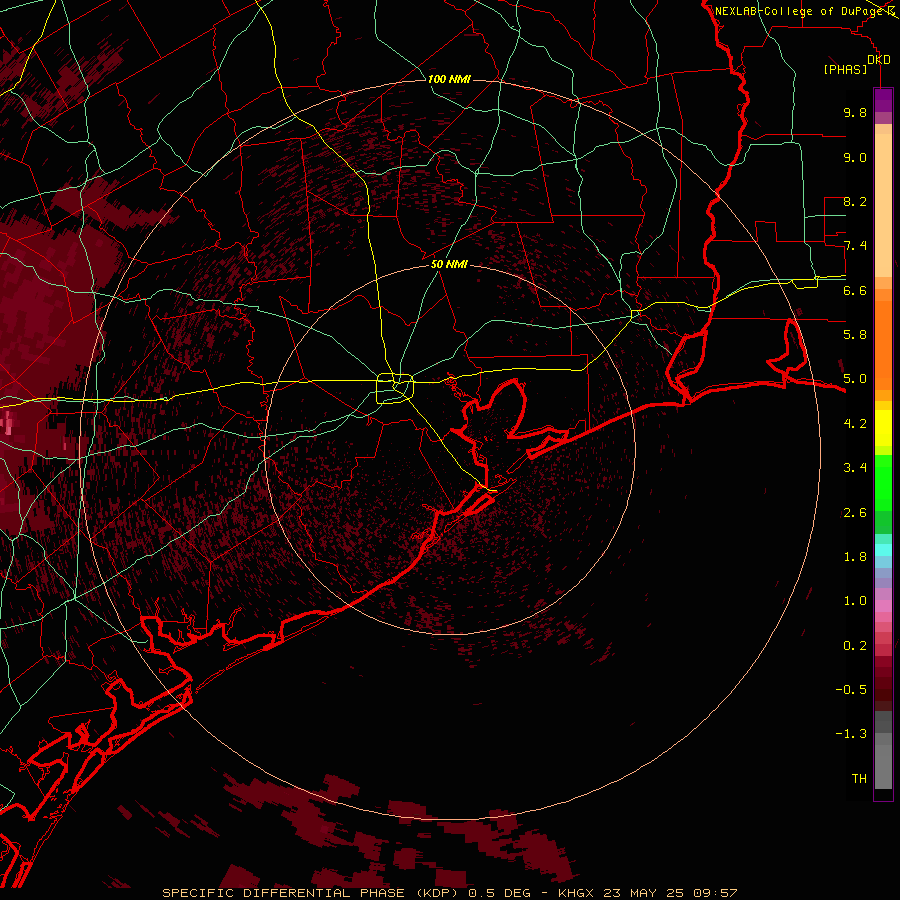The height and width of the screenshot is (900, 900).
Task: Click the "5.0" color scale value
Action: point(855,379)
